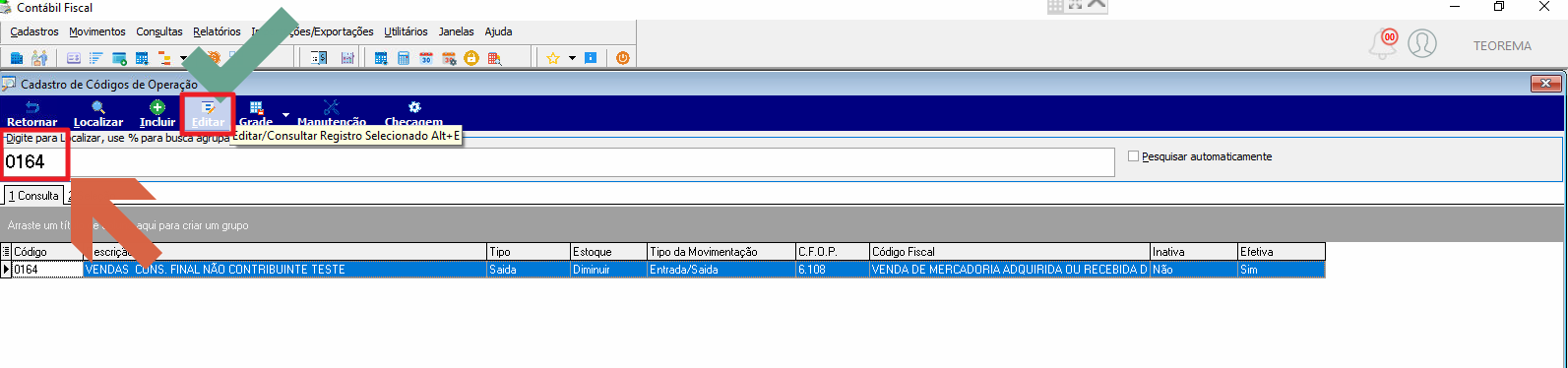Click the Saída cell in Tipo column
This screenshot has height=368, width=1568.
(529, 270)
